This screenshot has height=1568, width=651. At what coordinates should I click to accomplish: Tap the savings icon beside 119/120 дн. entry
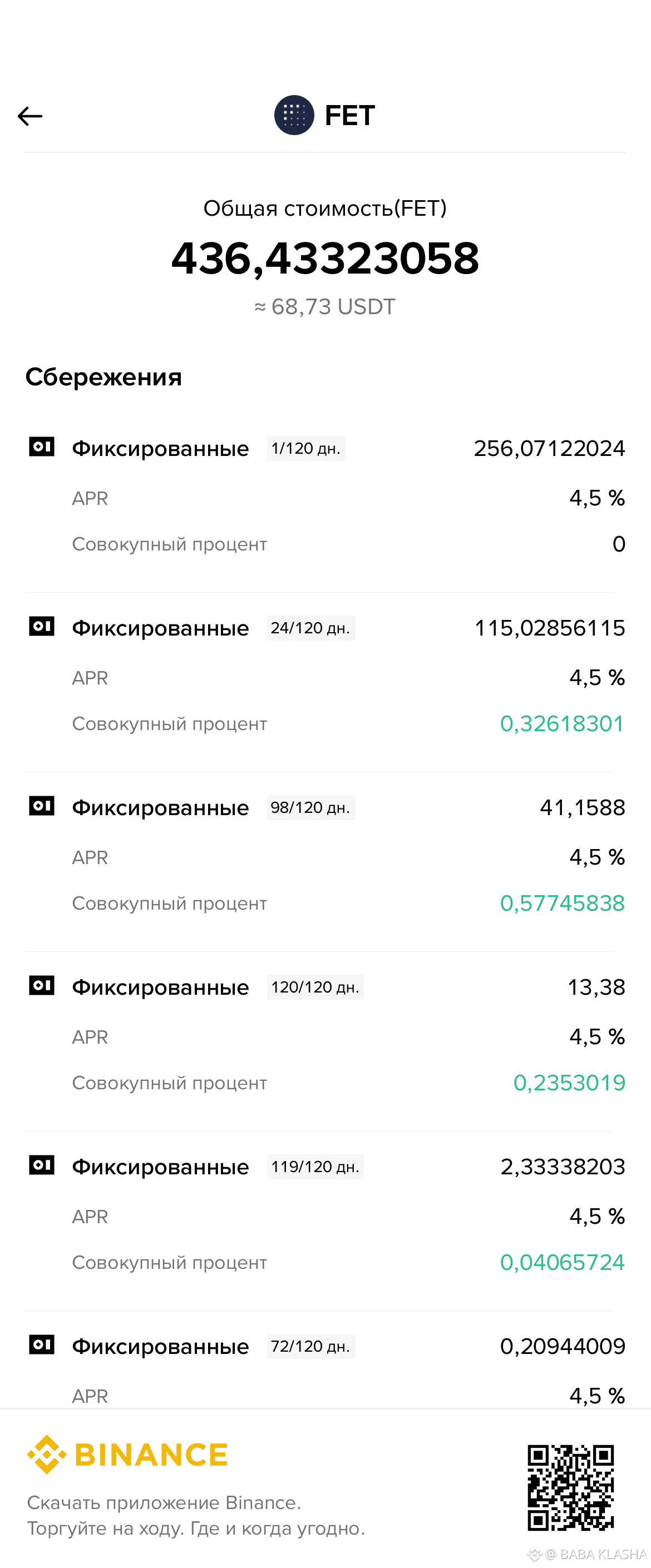click(42, 1165)
